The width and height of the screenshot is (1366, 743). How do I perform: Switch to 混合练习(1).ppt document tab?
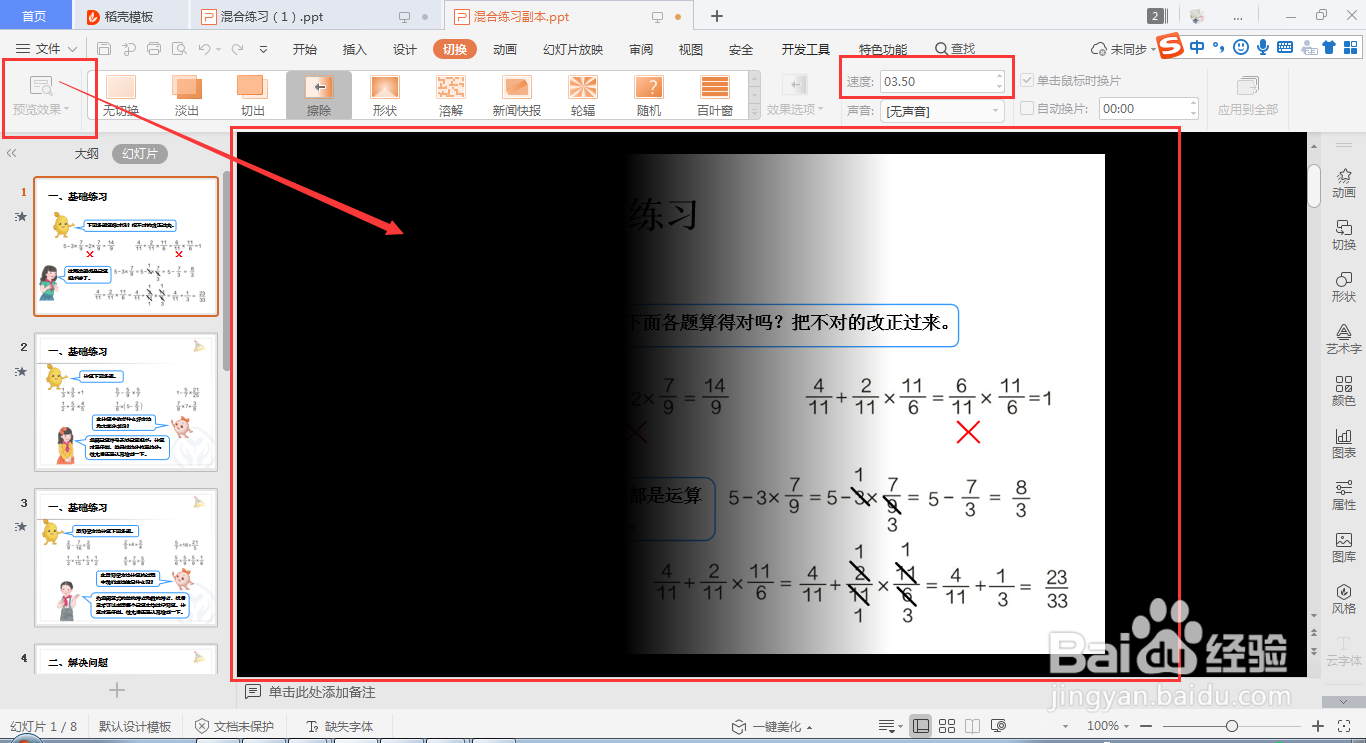(315, 16)
